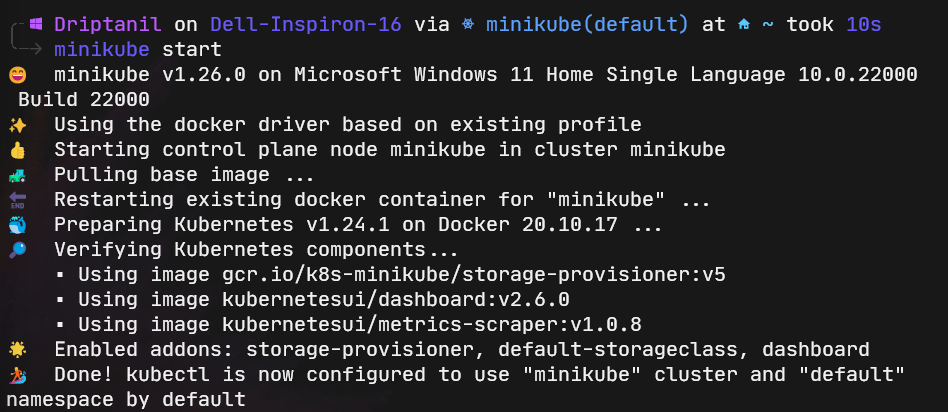Click the END arrow emoji beside Restarting line

pos(17,200)
